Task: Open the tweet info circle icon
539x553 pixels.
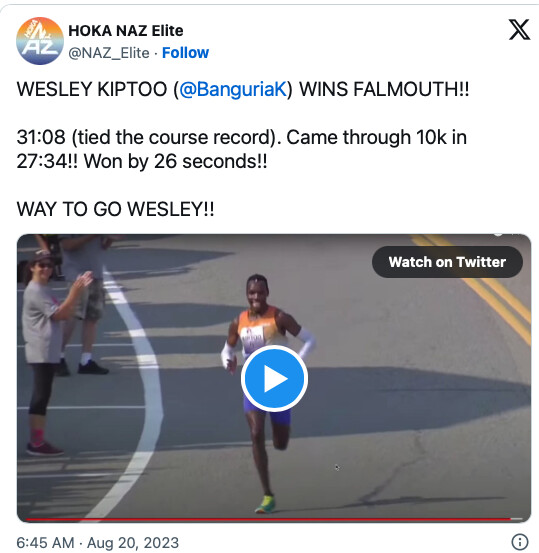Action: [520, 541]
